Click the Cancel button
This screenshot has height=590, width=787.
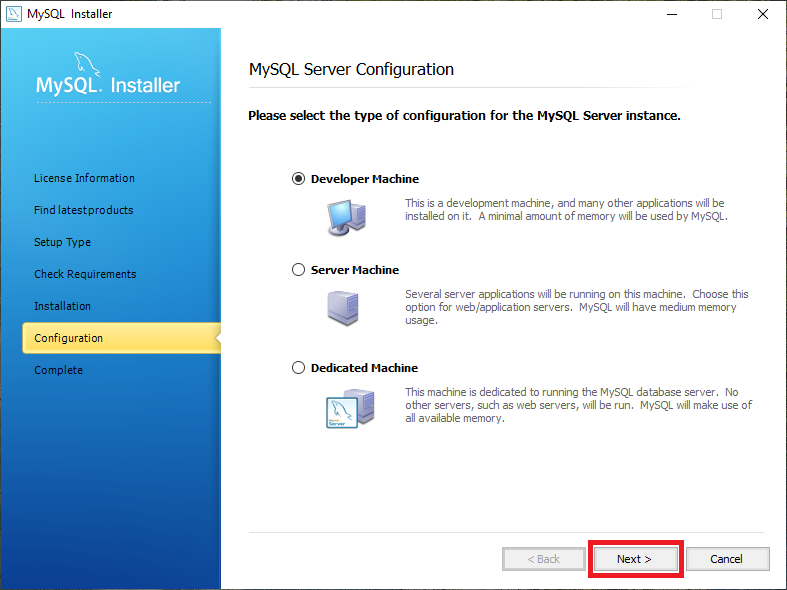coord(727,559)
